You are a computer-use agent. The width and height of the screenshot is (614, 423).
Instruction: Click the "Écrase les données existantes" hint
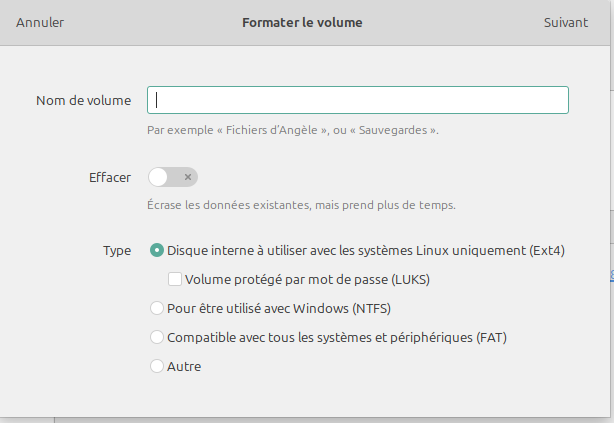point(301,205)
